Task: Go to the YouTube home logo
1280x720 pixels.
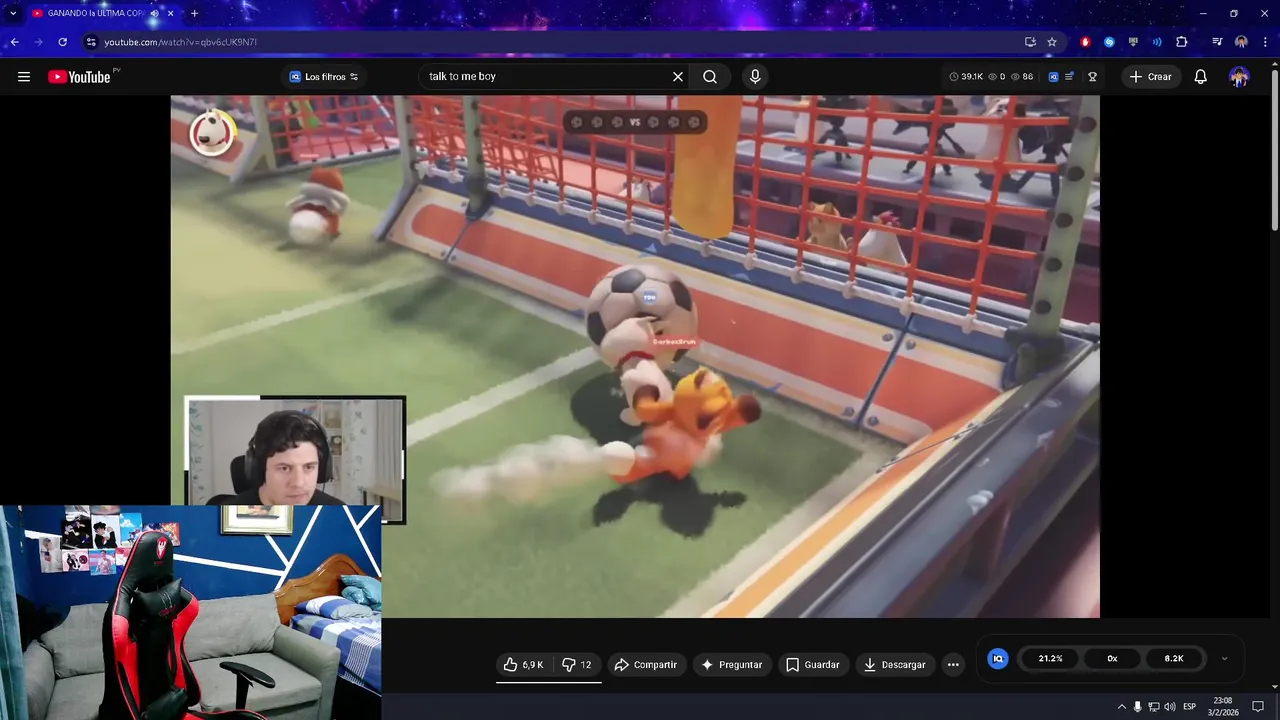Action: [79, 77]
